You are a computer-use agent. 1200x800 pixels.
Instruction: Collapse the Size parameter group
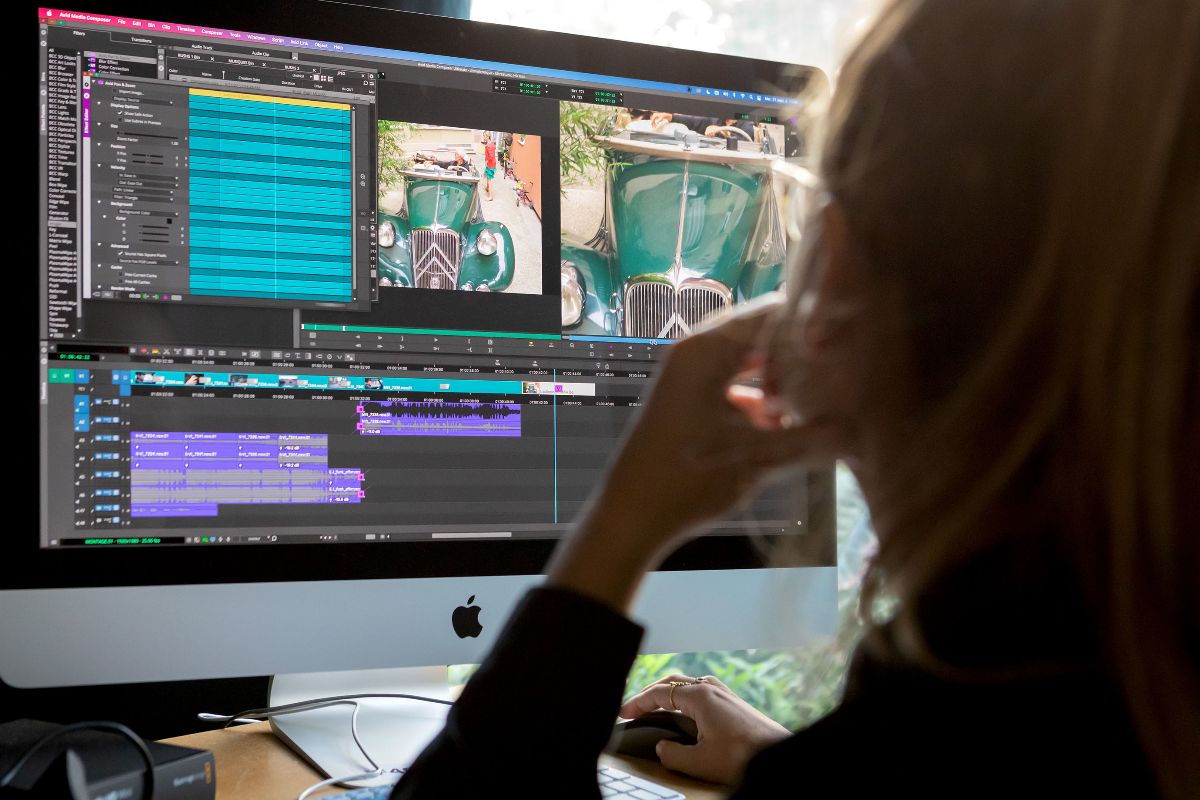coord(99,125)
